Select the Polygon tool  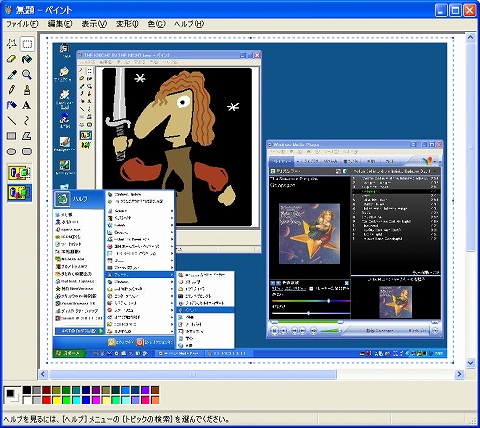(x=27, y=136)
